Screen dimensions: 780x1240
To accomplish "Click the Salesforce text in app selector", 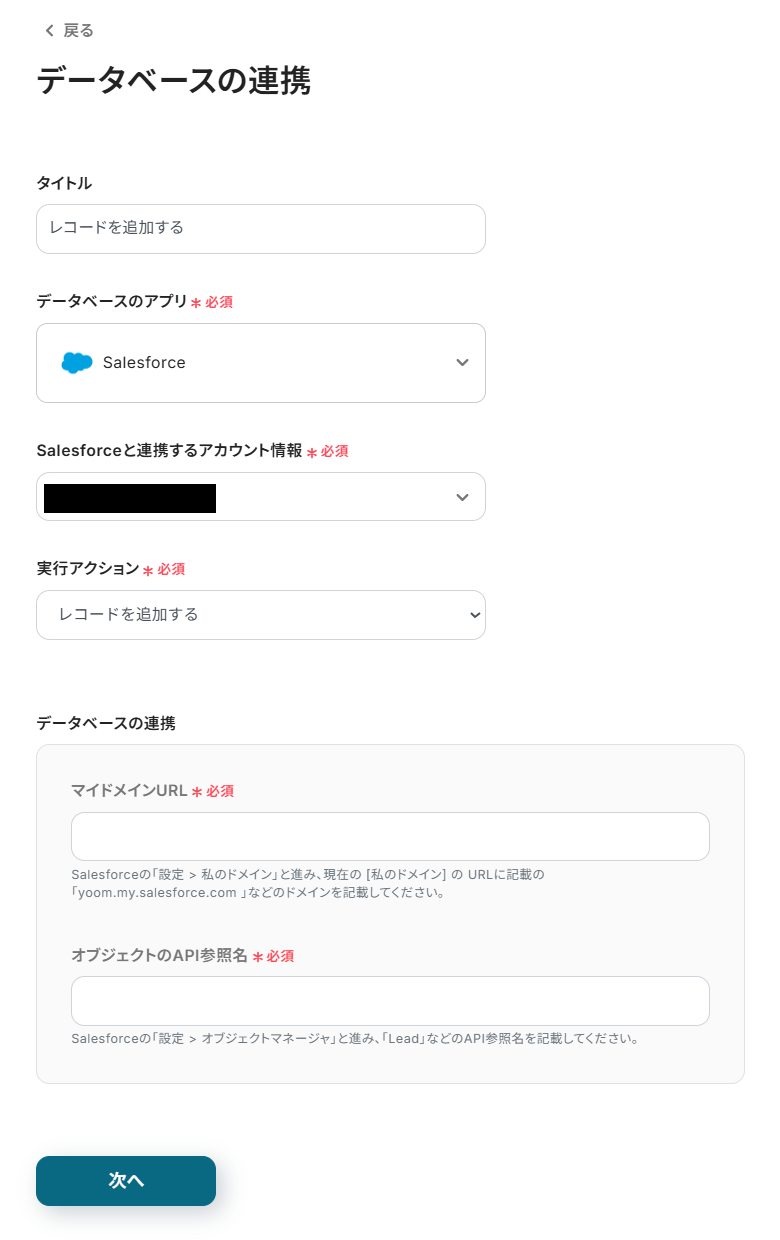I will tap(144, 363).
